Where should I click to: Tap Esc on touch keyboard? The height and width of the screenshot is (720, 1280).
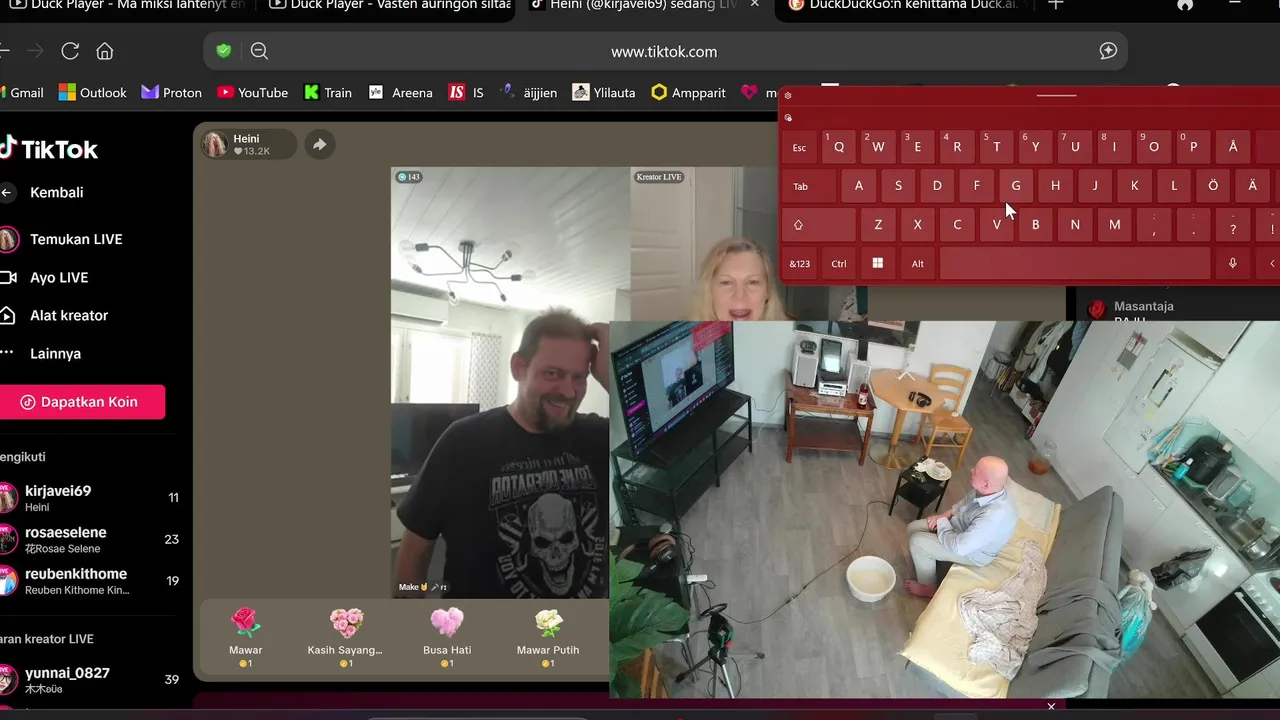(x=799, y=147)
